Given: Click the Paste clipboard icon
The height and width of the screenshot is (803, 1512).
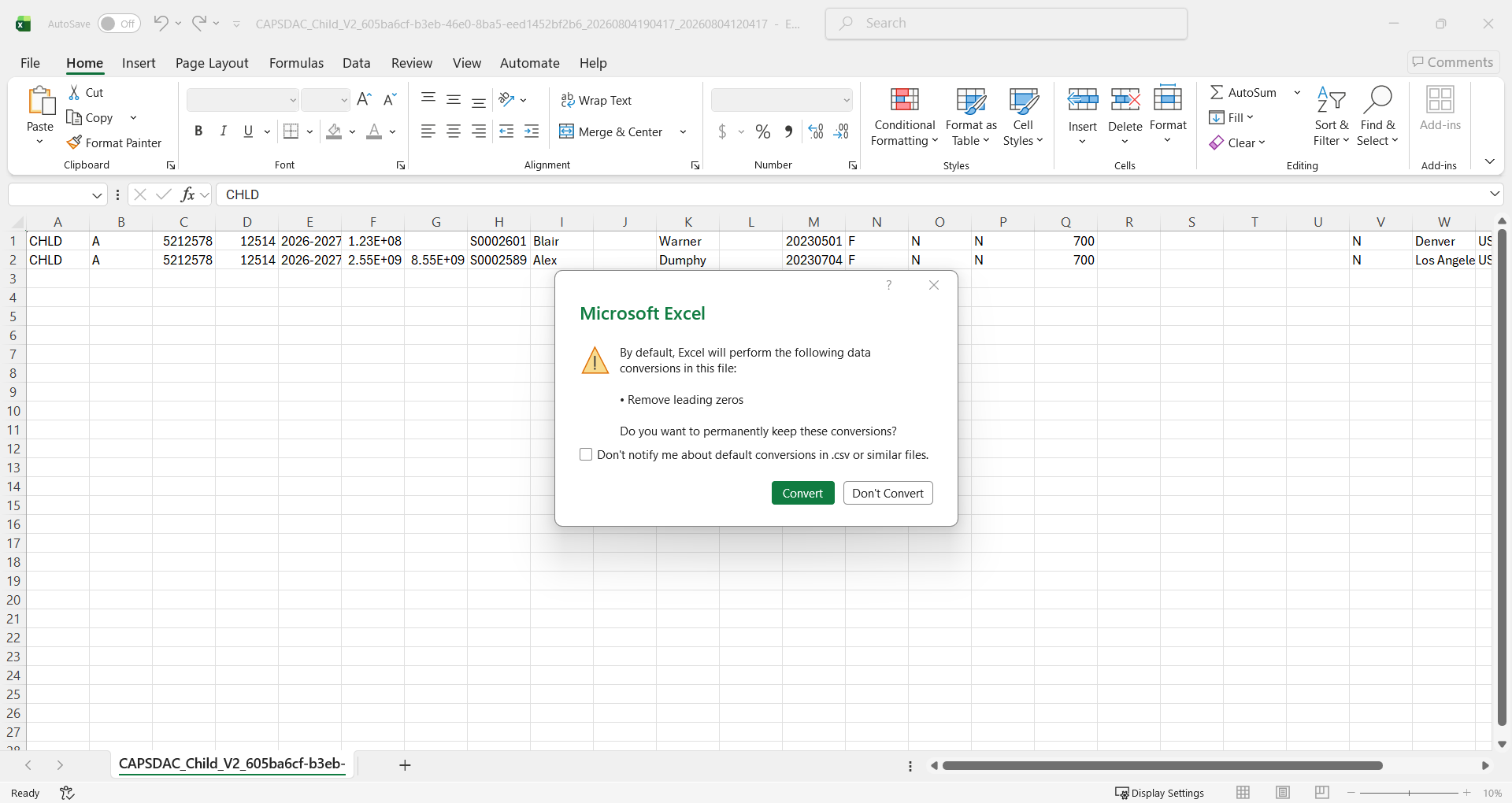Looking at the screenshot, I should click(x=40, y=102).
